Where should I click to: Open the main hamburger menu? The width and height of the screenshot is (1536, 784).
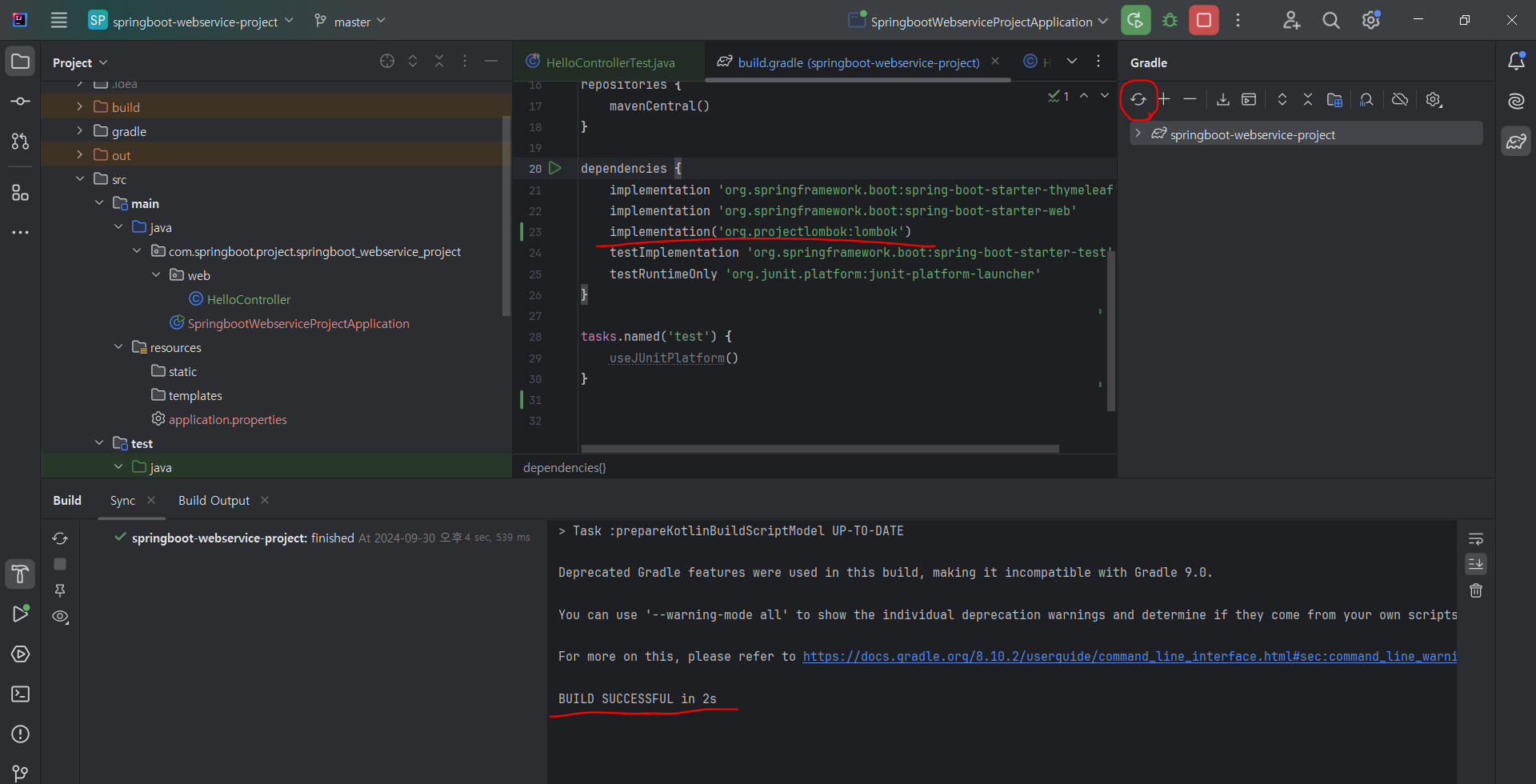point(58,21)
